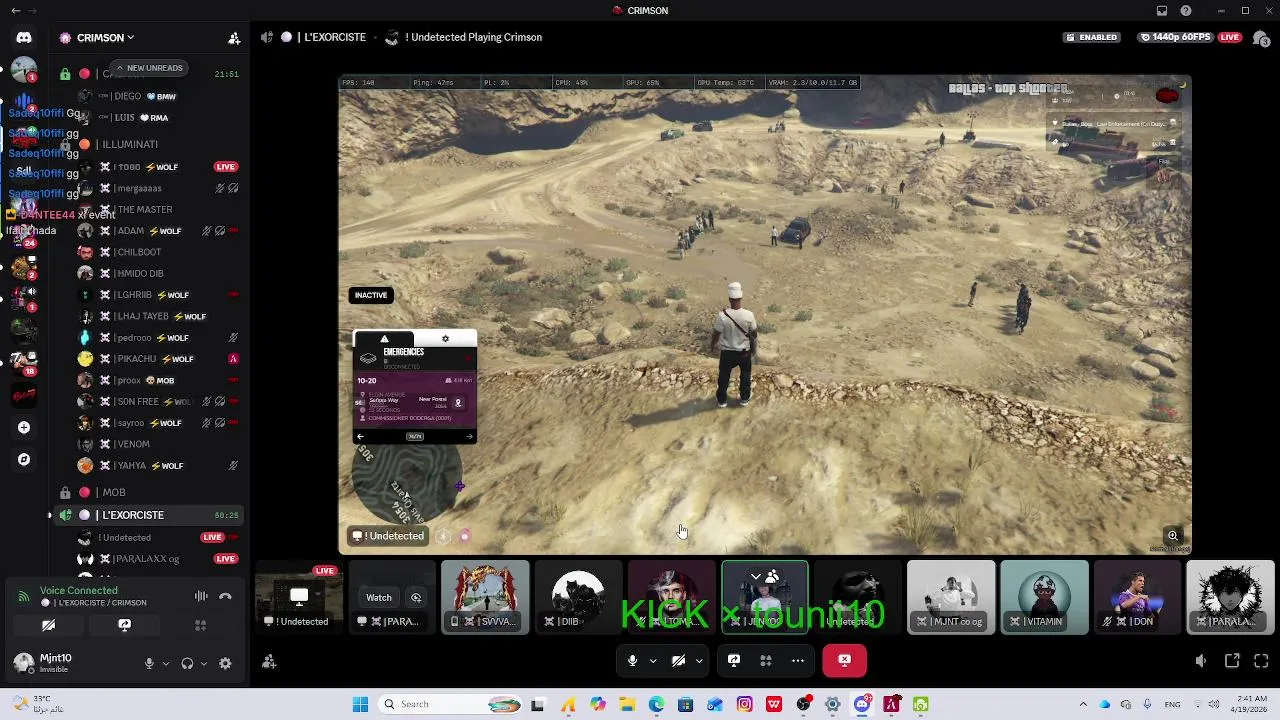Select user PIKACHU in channel list
The width and height of the screenshot is (1280, 720).
click(160, 359)
